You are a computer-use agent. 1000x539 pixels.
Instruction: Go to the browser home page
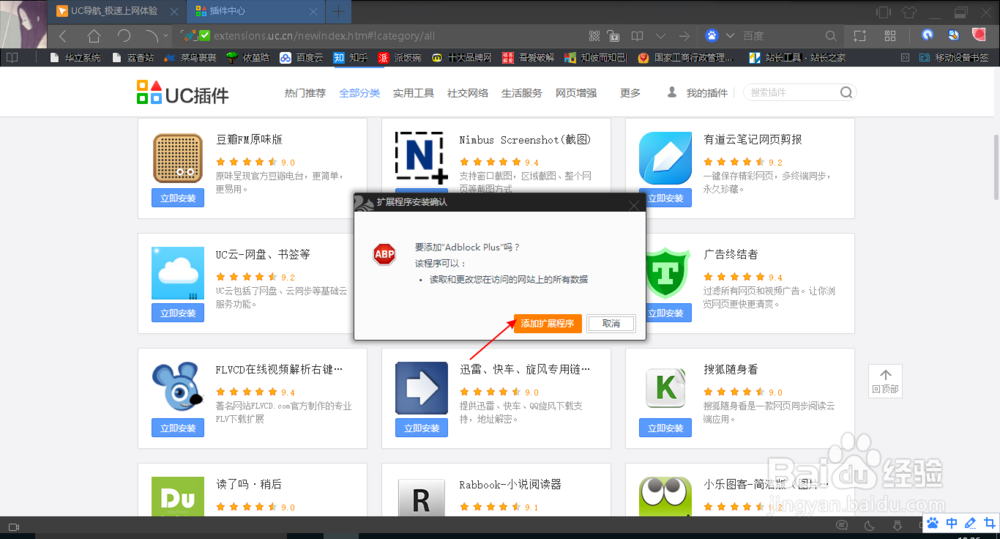coord(94,36)
